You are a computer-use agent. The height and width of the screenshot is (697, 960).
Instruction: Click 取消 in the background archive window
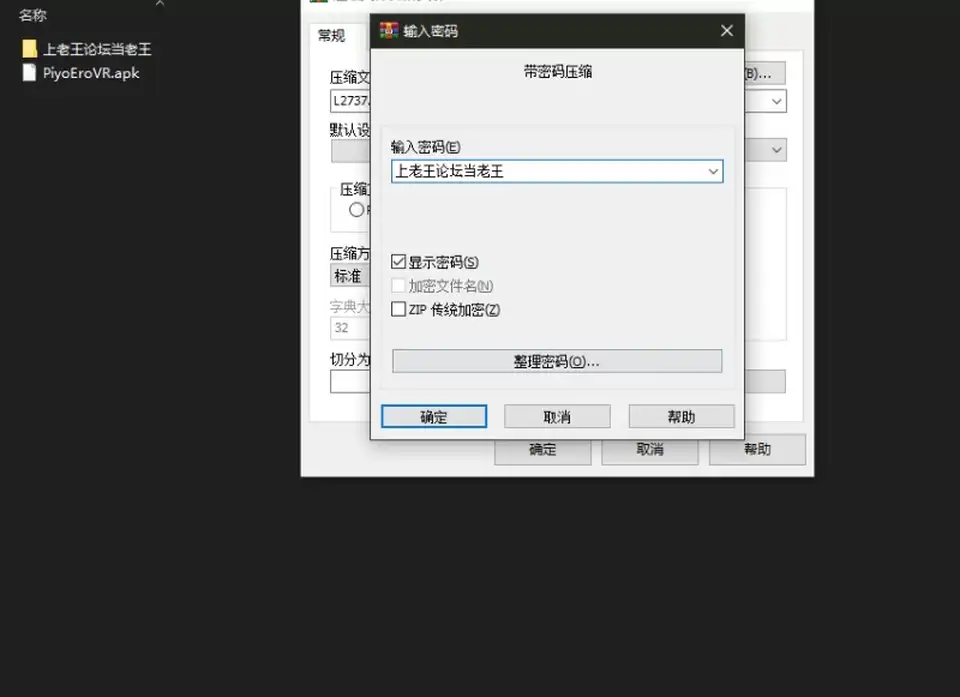[x=650, y=450]
